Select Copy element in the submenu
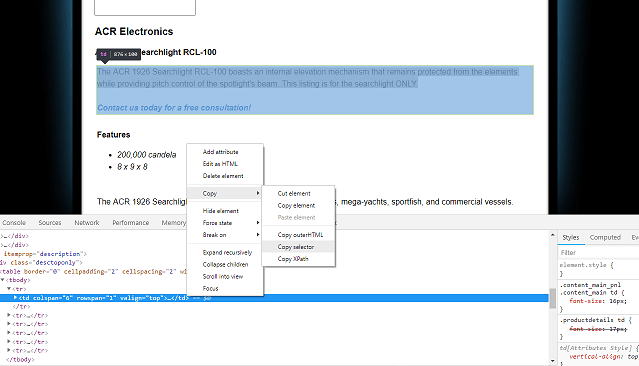The width and height of the screenshot is (639, 366). [x=296, y=206]
